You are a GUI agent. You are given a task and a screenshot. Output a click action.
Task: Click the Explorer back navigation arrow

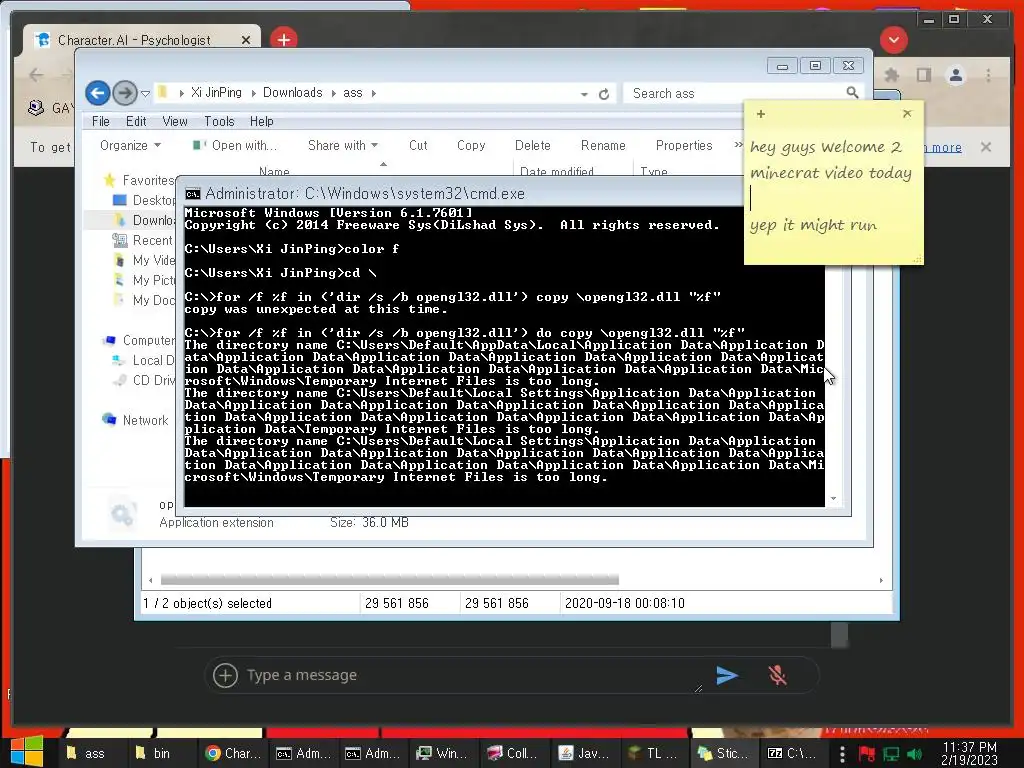98,93
